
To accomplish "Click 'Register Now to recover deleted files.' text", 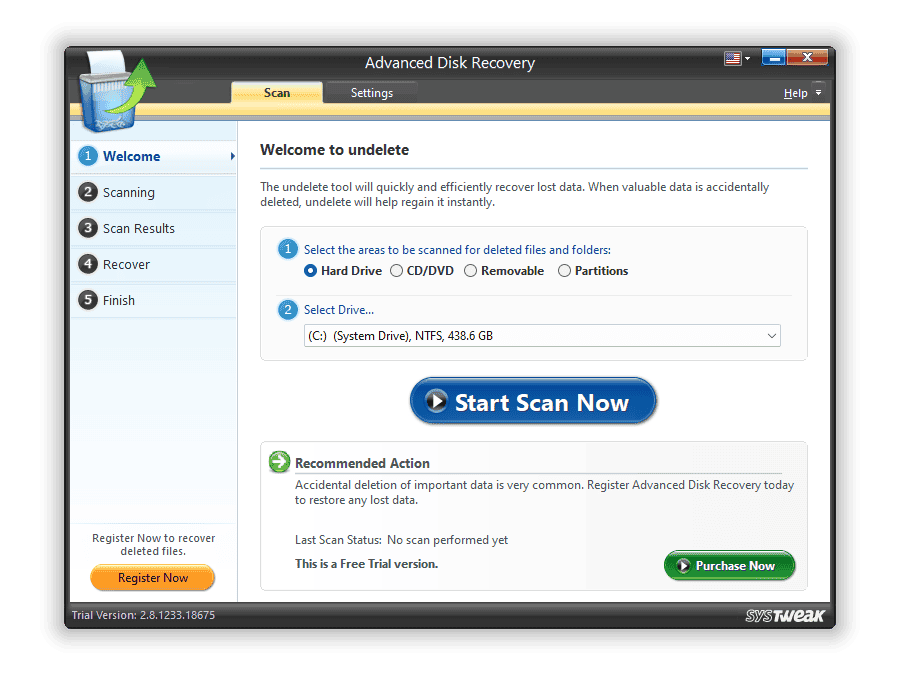I will pos(153,544).
